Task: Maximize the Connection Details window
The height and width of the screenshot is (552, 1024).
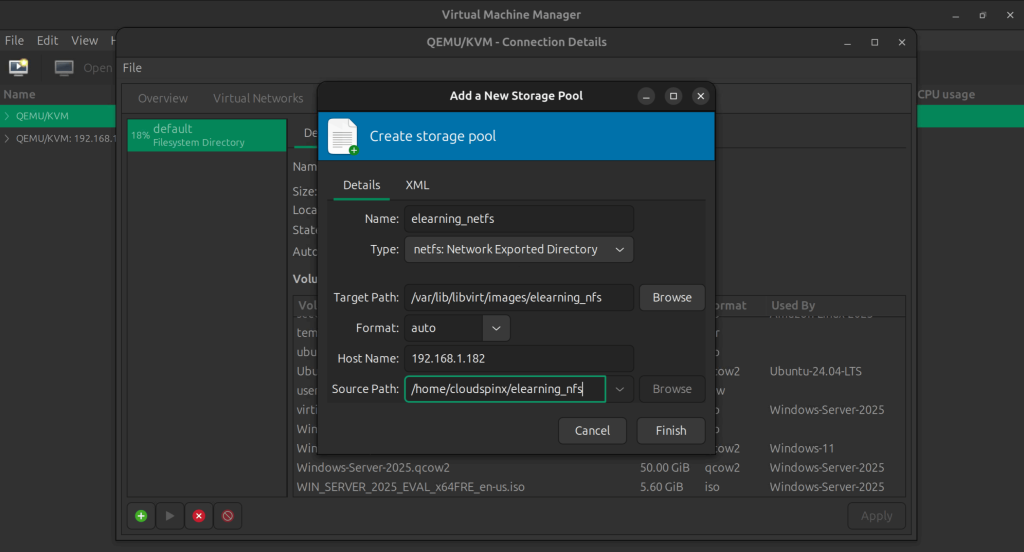Action: 874,42
